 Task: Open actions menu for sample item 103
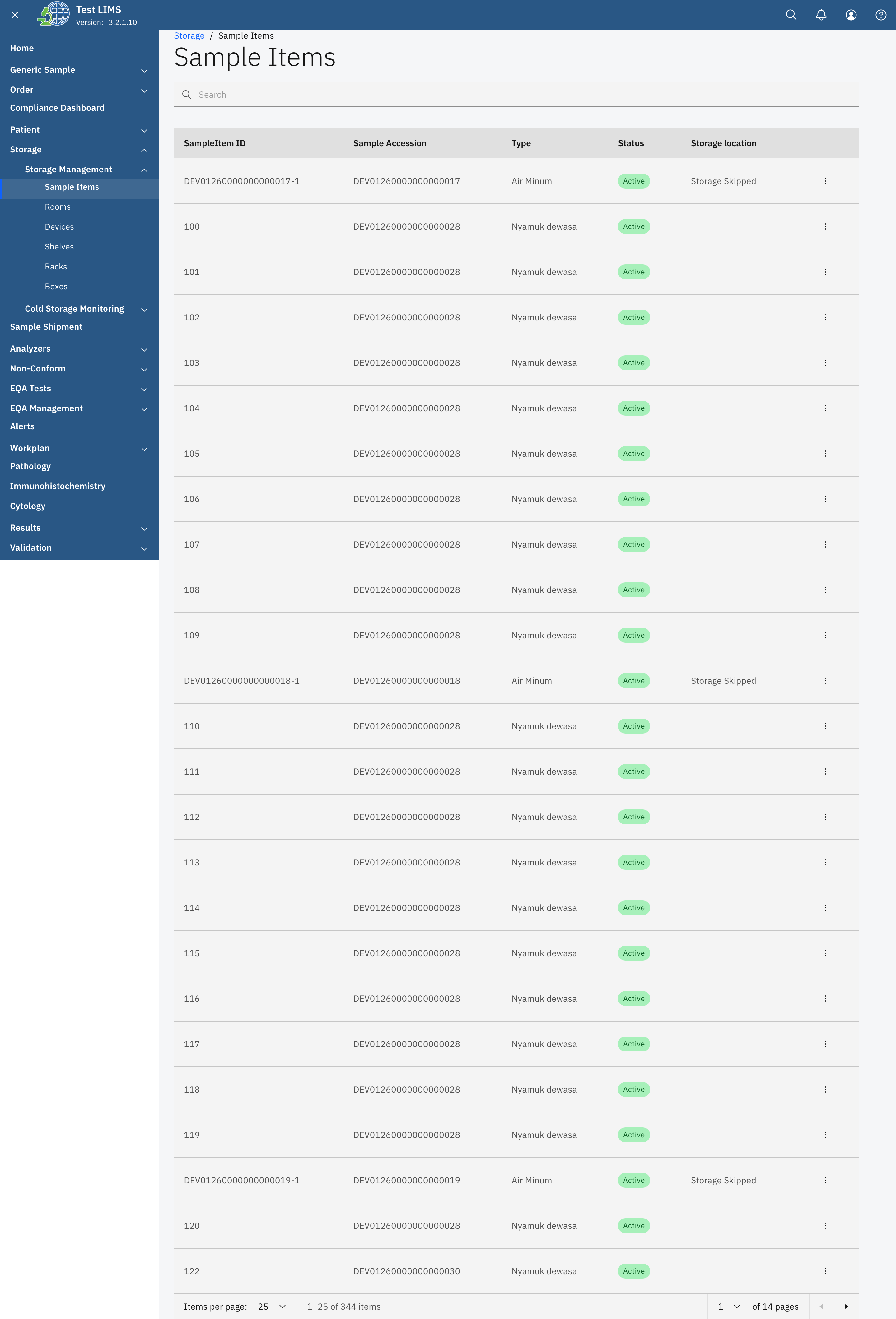(x=825, y=363)
